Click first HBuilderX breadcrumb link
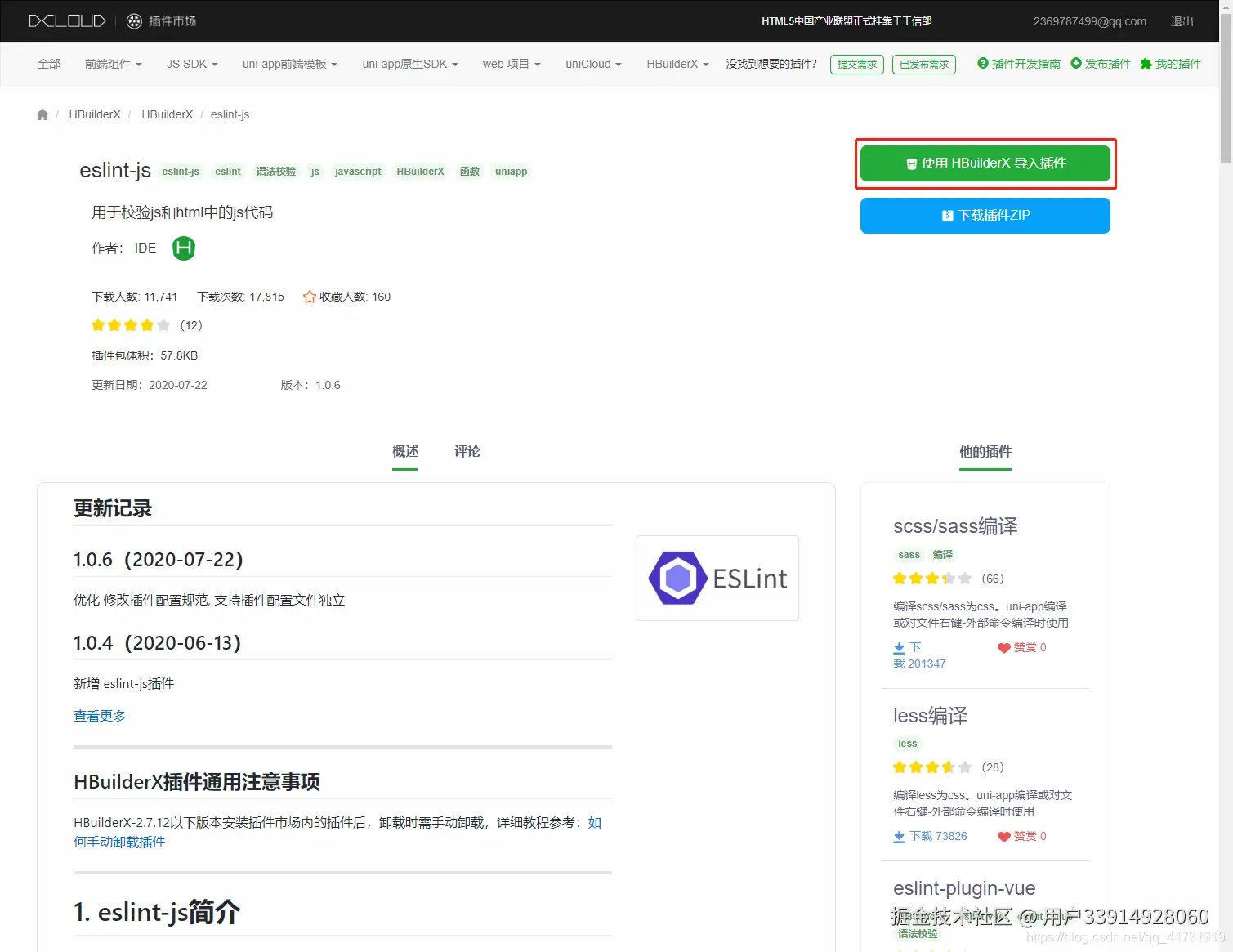 pyautogui.click(x=95, y=114)
